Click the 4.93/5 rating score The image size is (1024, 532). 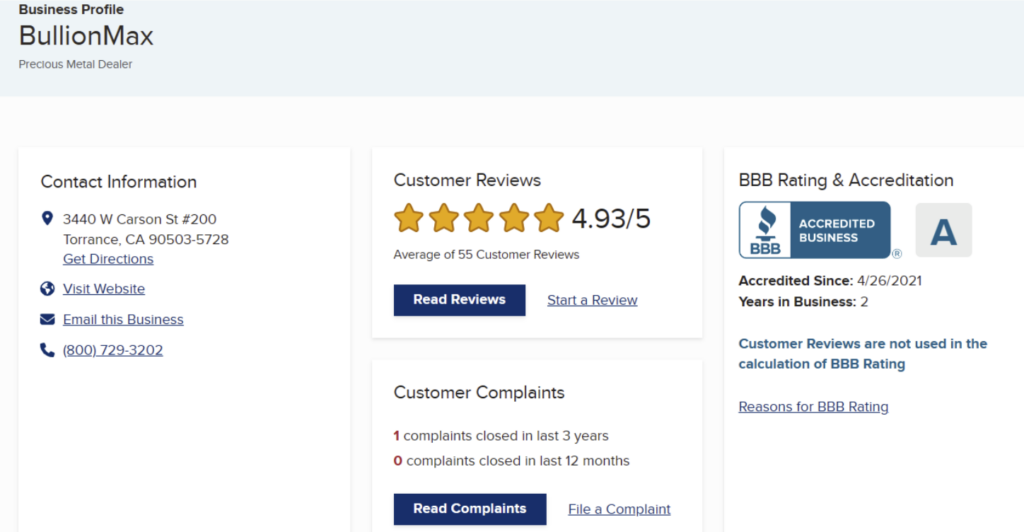coord(611,219)
